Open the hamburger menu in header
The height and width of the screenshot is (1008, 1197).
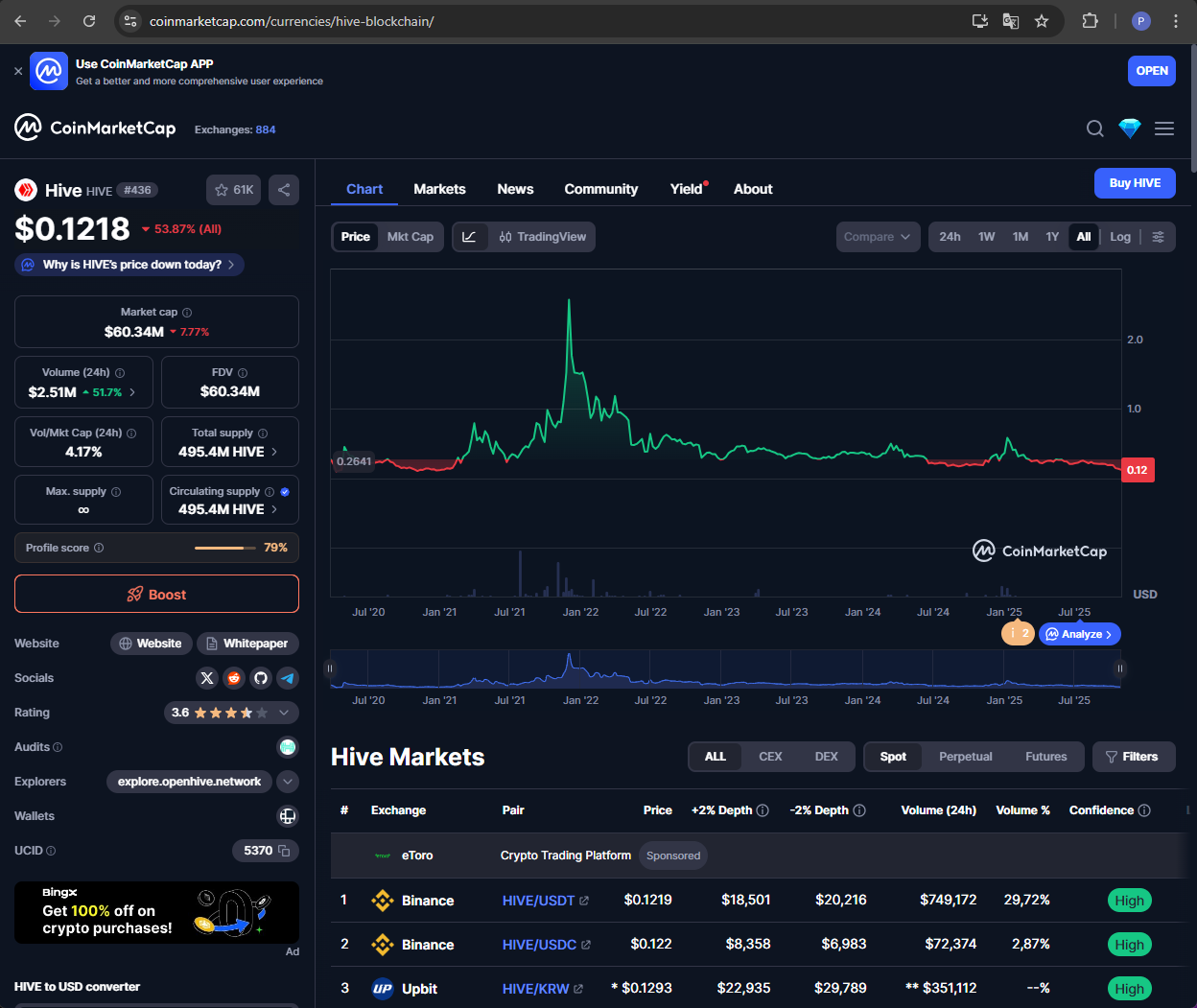pyautogui.click(x=1164, y=129)
